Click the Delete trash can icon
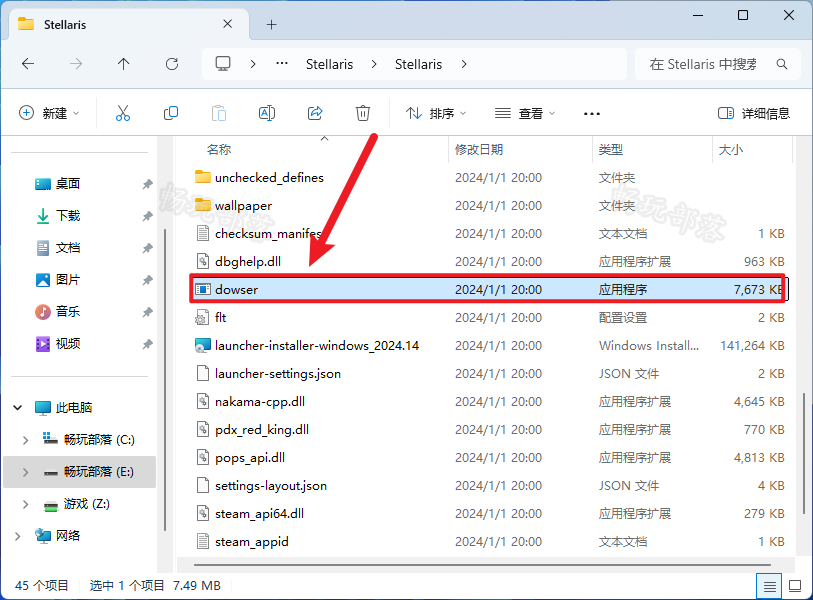This screenshot has width=813, height=600. click(x=362, y=113)
